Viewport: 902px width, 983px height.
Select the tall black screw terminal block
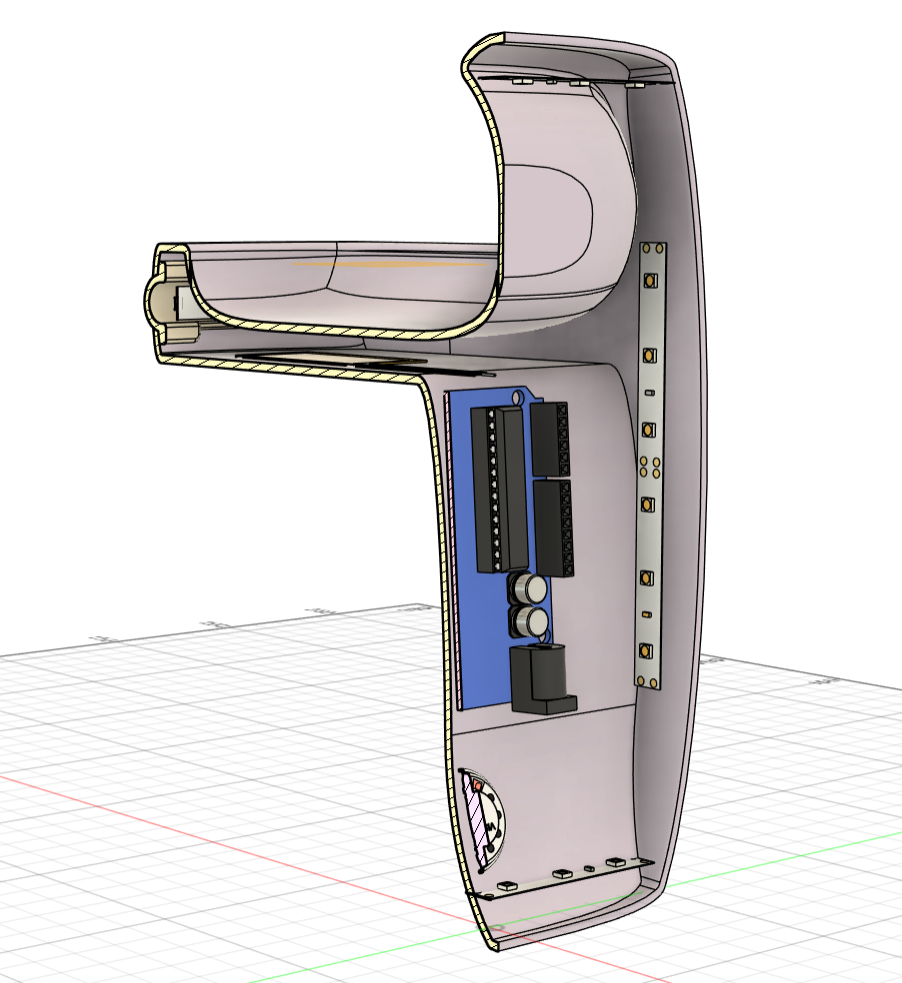click(x=500, y=489)
